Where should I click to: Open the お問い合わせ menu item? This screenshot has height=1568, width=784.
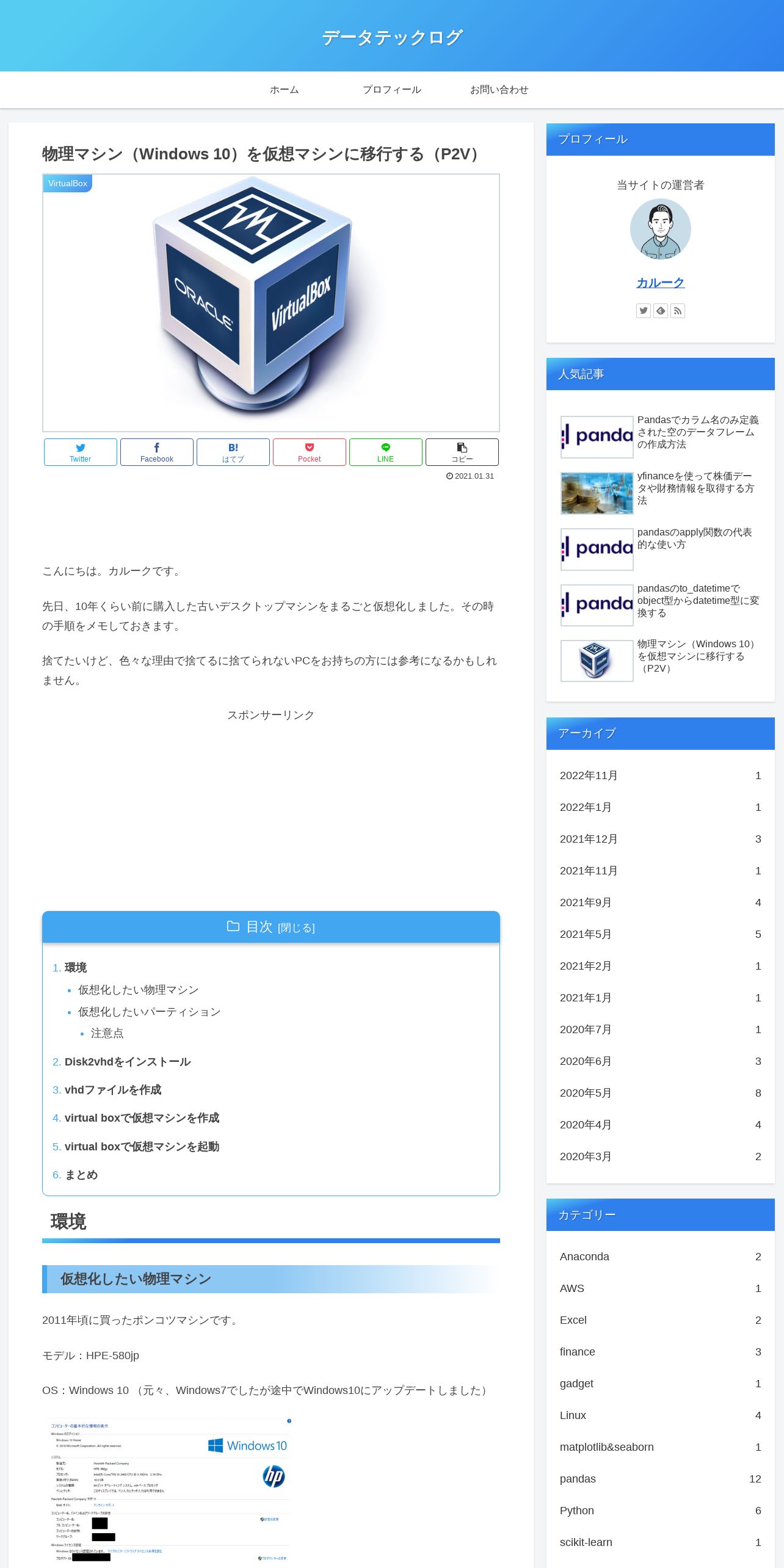(x=499, y=90)
